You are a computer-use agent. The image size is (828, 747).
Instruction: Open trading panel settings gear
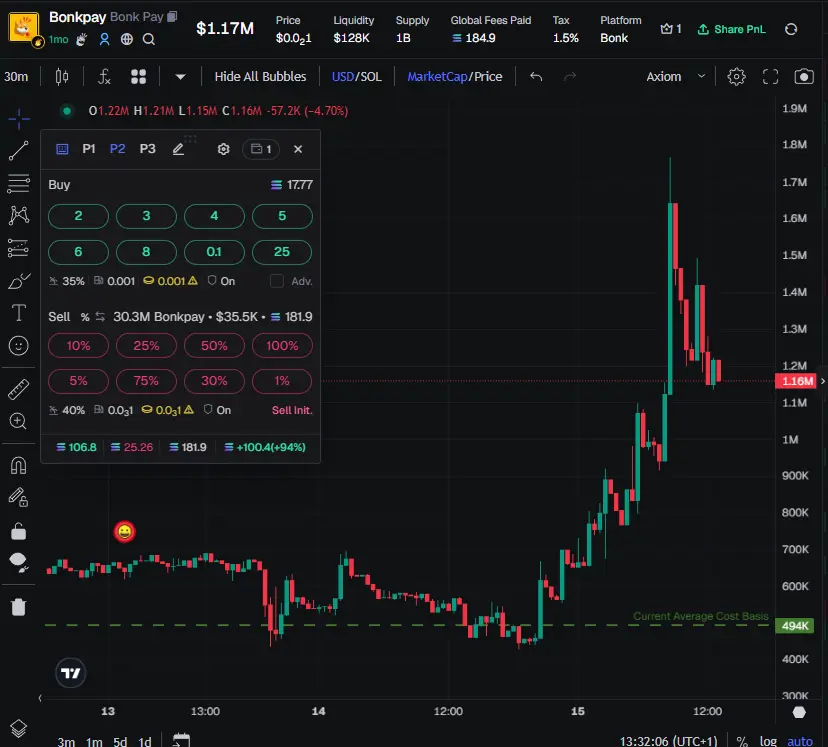point(223,149)
